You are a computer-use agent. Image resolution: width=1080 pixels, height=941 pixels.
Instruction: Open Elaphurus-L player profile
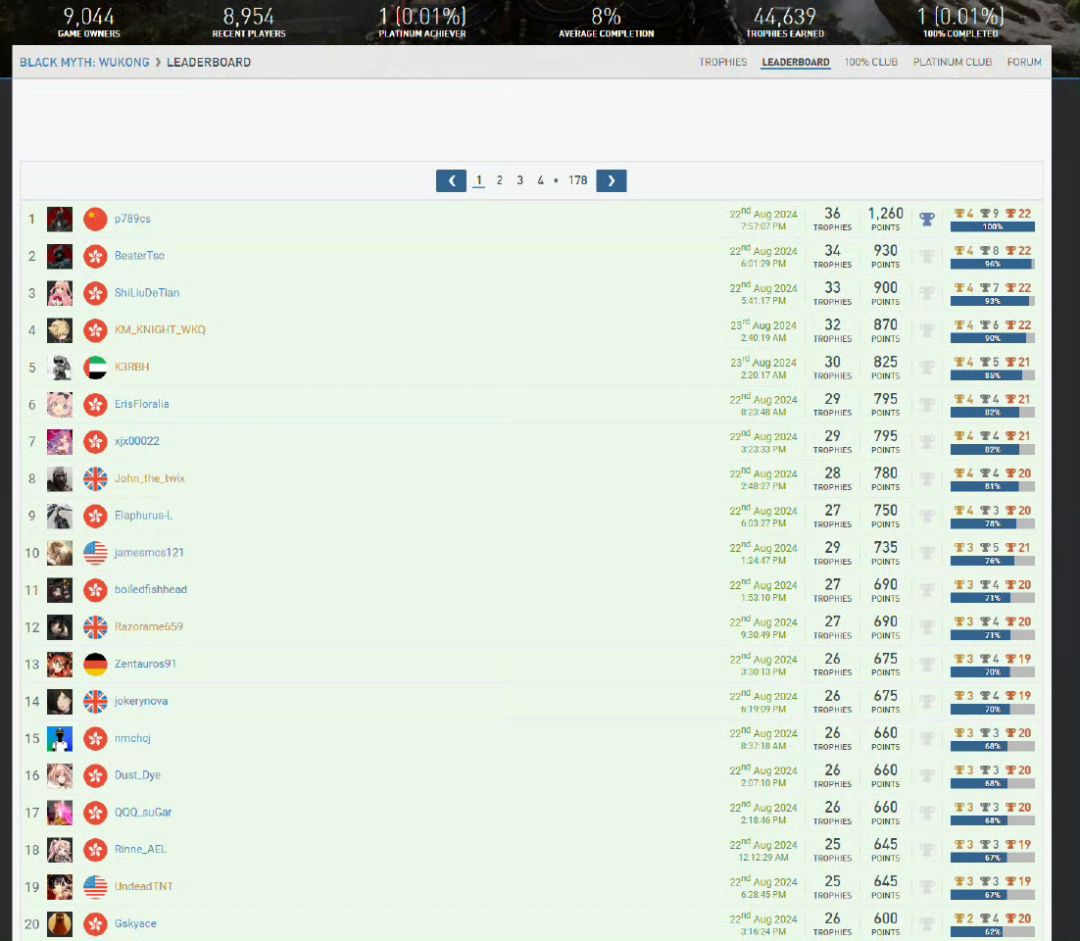(143, 515)
